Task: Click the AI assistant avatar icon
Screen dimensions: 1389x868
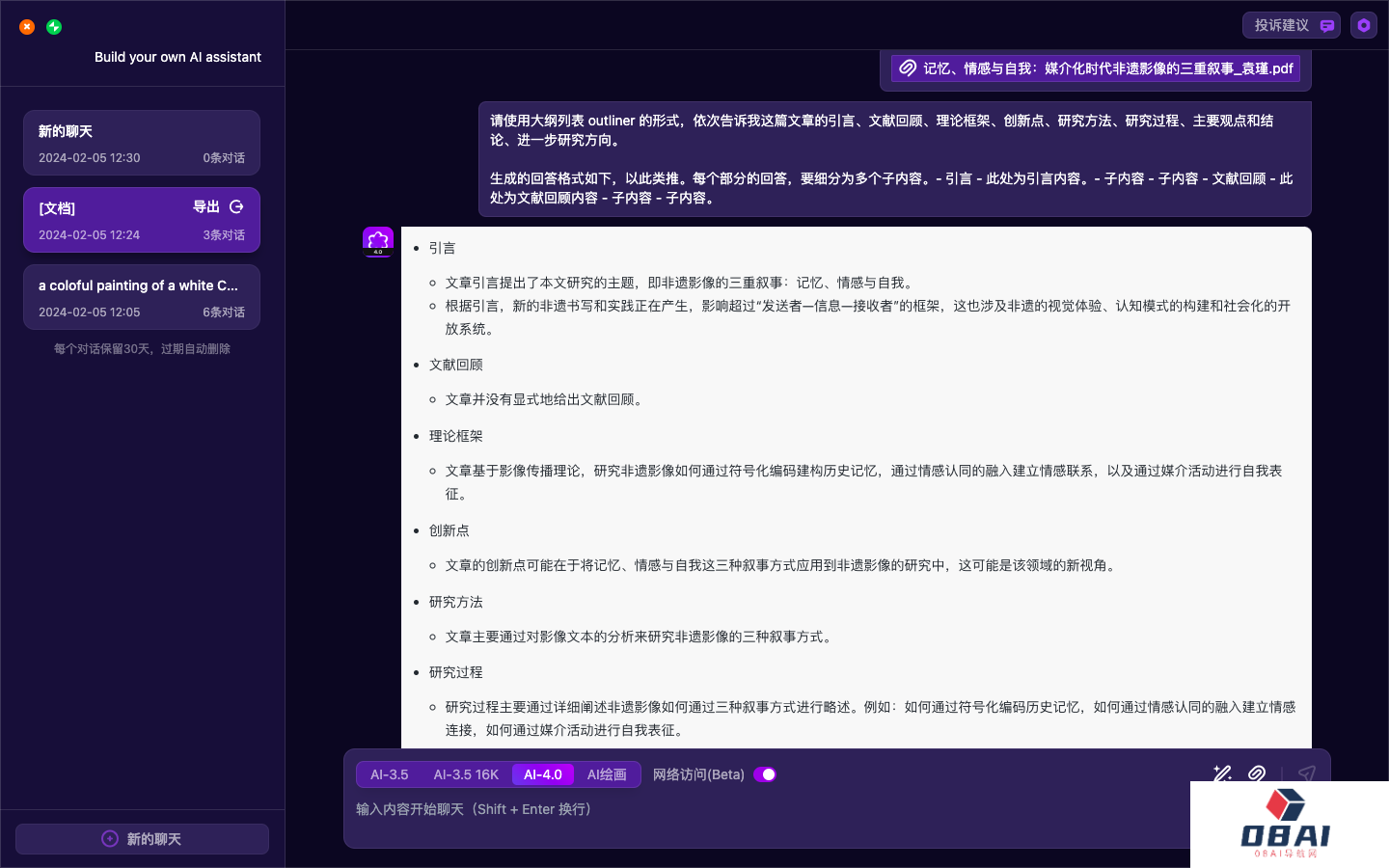Action: click(378, 242)
